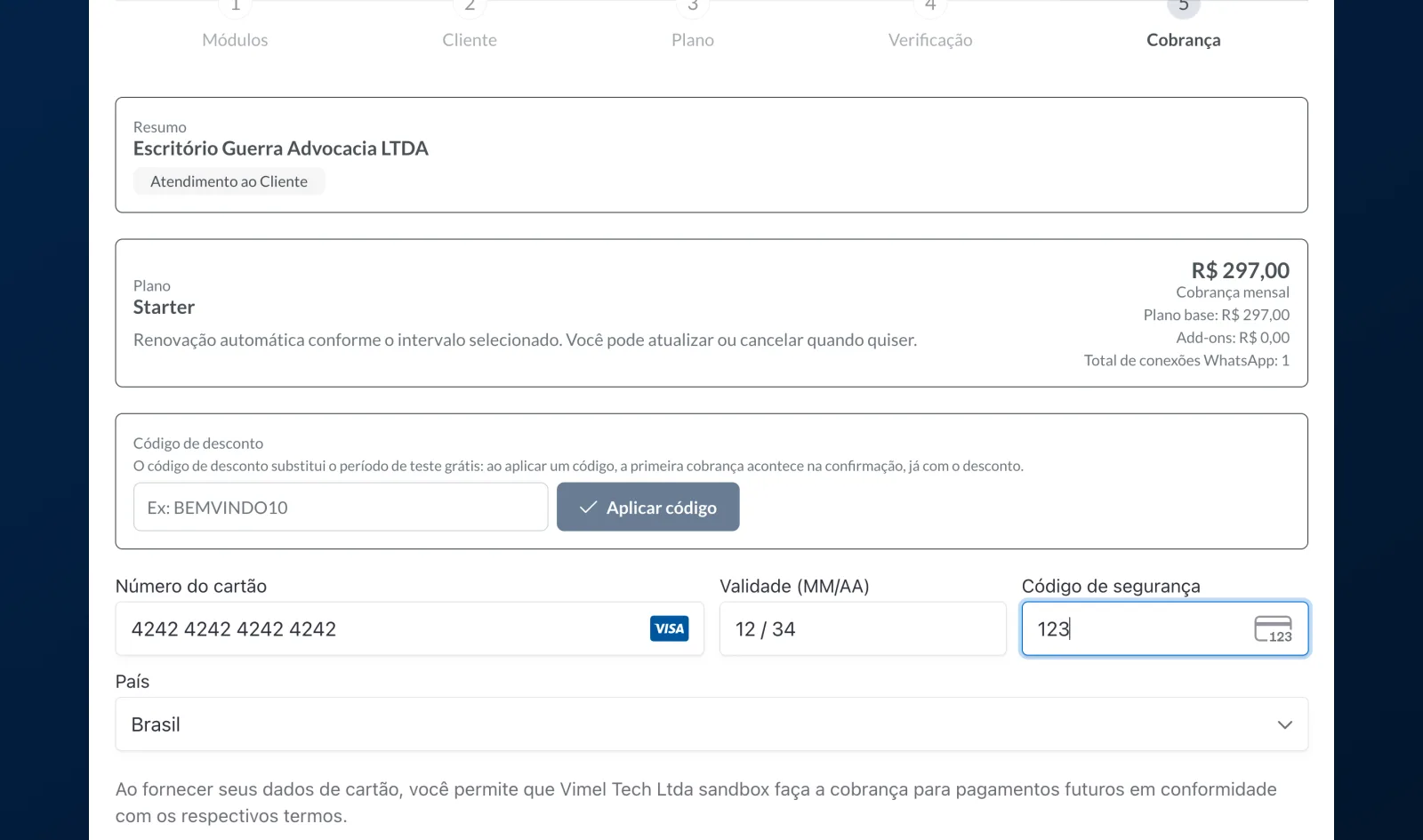Go to the Módulos step
Screen dimensions: 1423x840
coord(235,40)
